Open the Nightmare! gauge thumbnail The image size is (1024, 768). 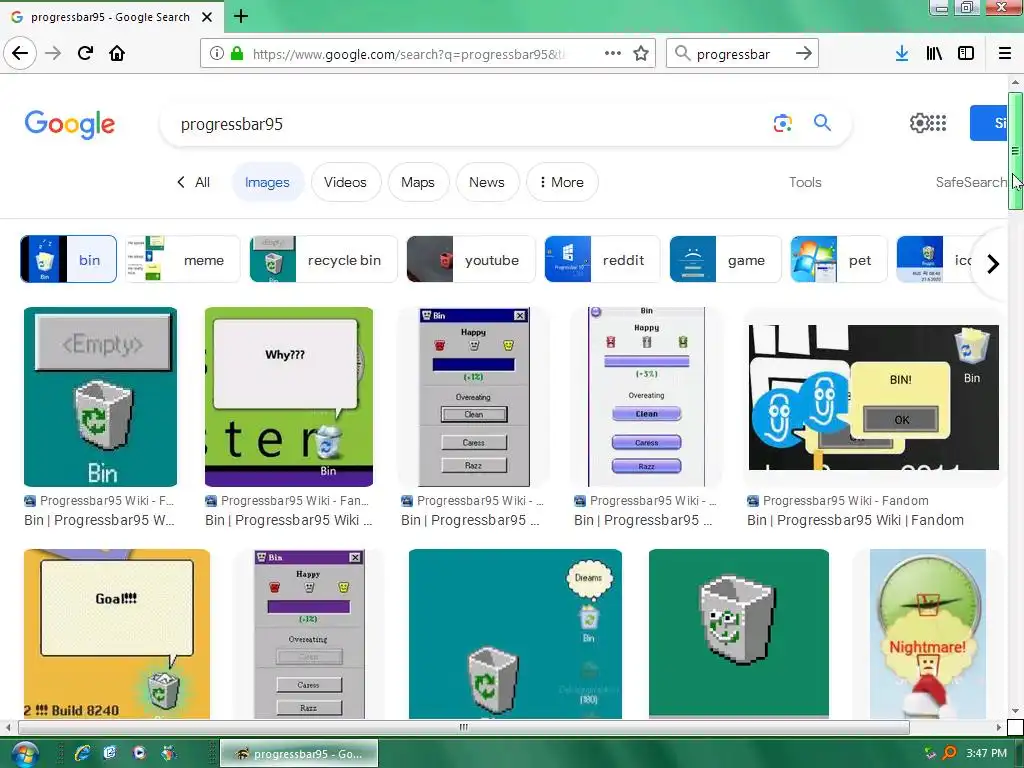pyautogui.click(x=927, y=633)
